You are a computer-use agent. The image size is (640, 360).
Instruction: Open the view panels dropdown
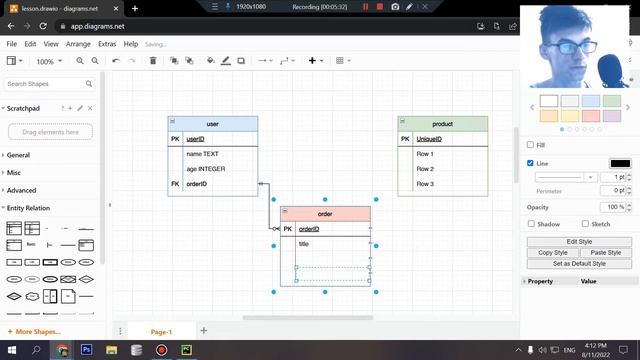click(14, 61)
